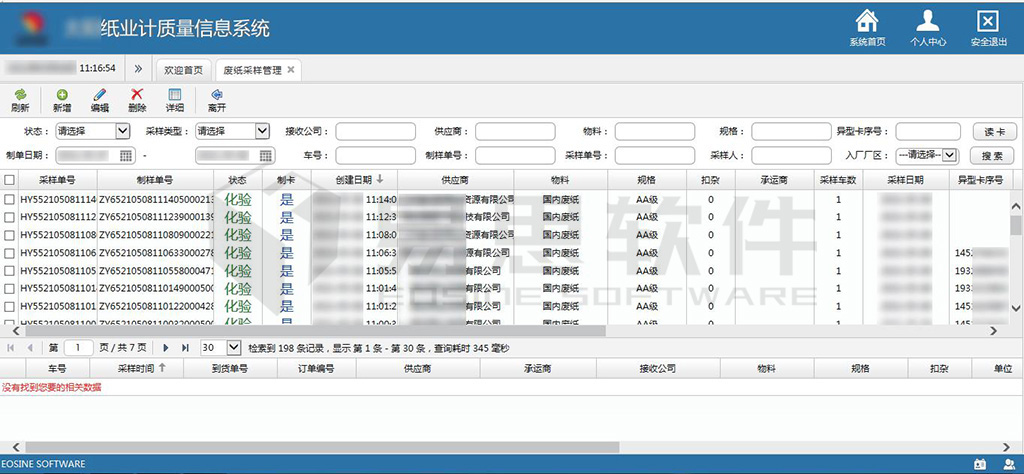The width and height of the screenshot is (1024, 474).
Task: Click the 新增 add icon
Action: pyautogui.click(x=62, y=95)
